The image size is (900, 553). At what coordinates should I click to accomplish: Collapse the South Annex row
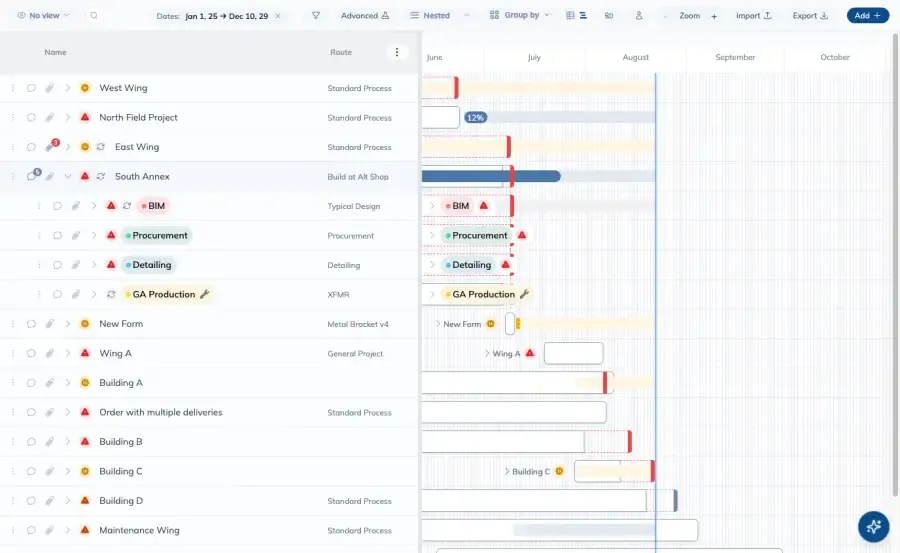[x=68, y=176]
